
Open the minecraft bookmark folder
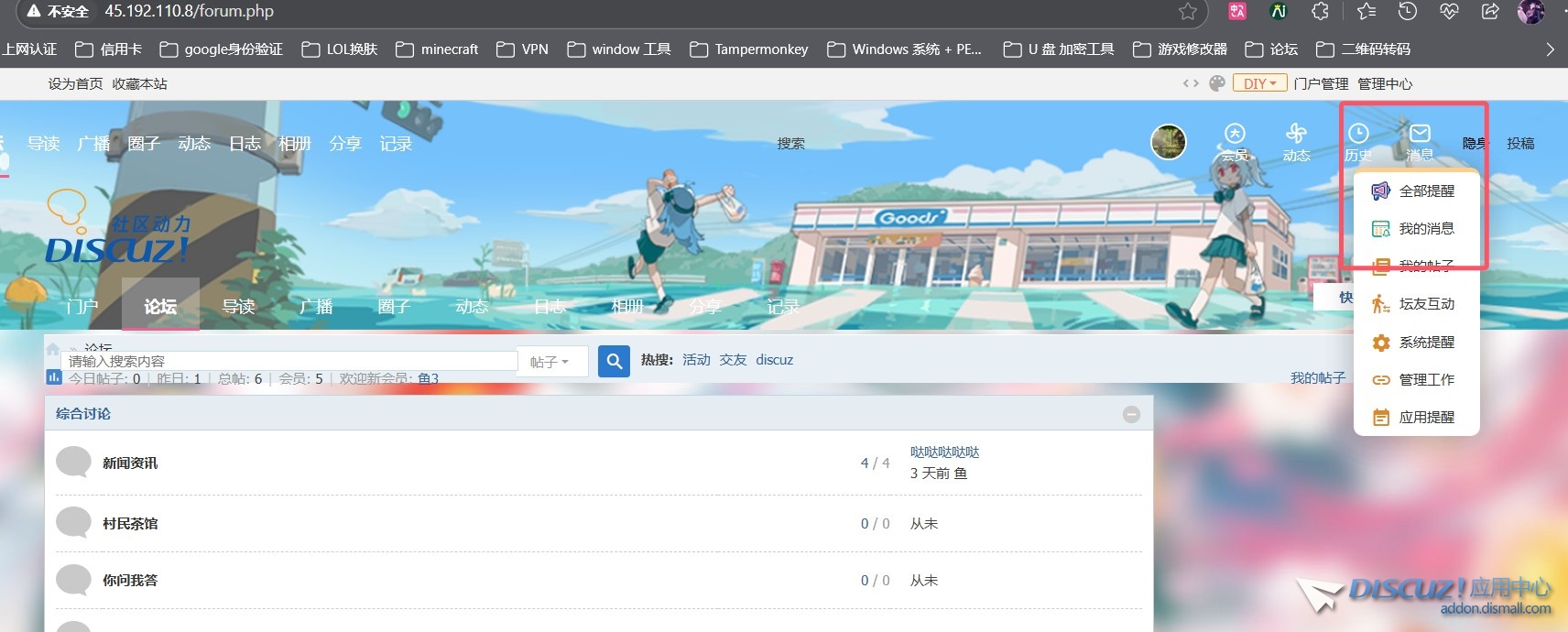[437, 49]
